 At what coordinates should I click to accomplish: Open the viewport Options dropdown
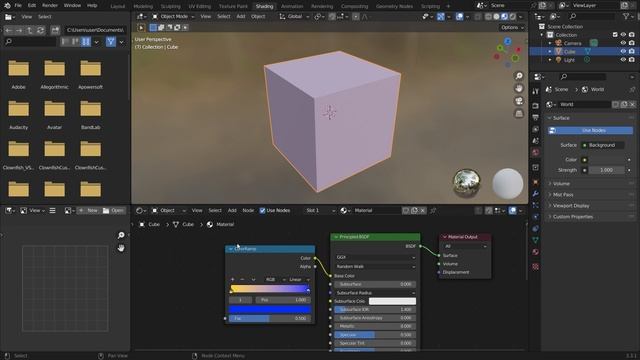click(x=512, y=27)
